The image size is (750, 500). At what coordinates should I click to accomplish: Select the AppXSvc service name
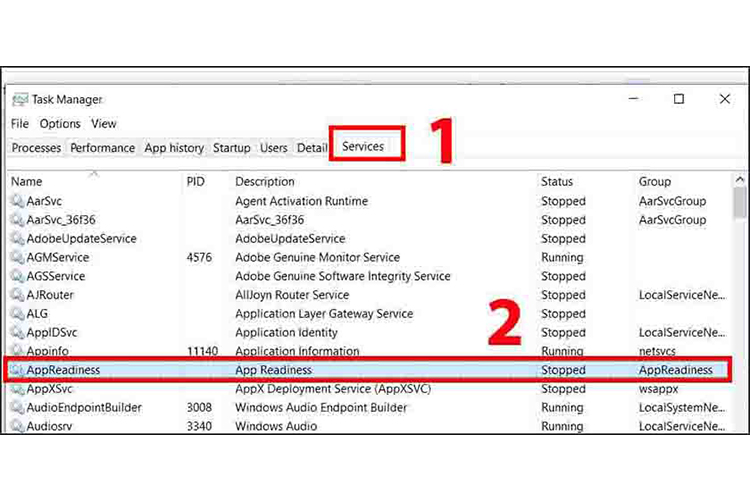(x=49, y=389)
